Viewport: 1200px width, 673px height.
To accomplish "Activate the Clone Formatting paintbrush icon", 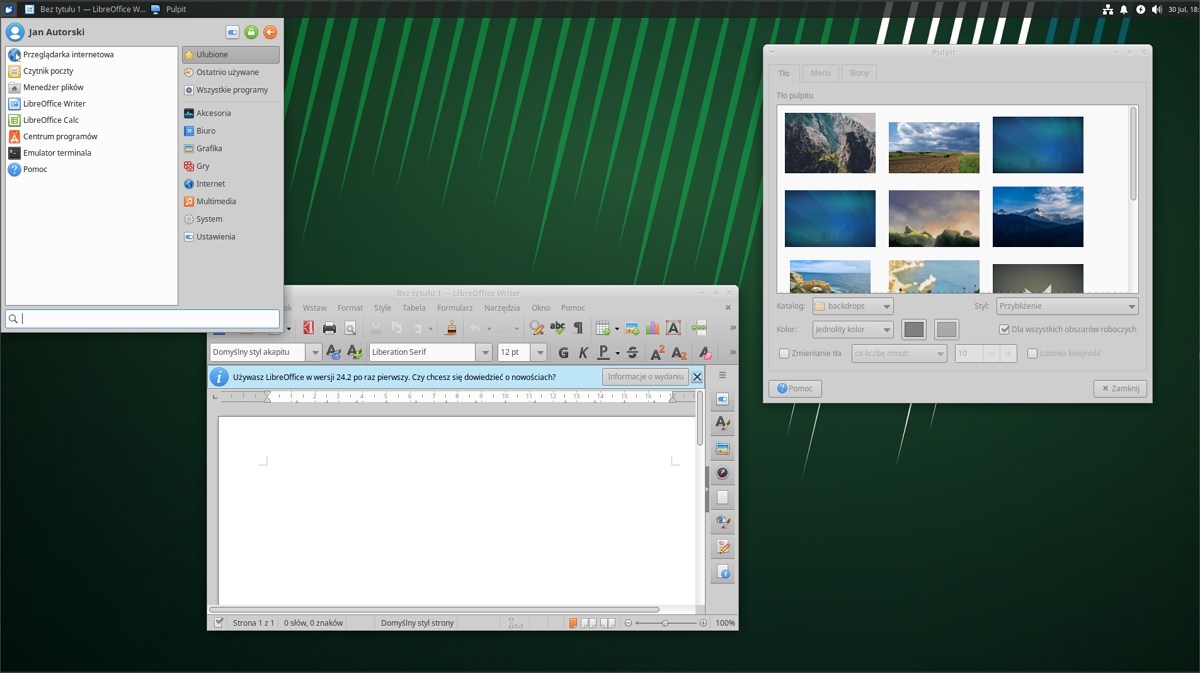I will 451,327.
